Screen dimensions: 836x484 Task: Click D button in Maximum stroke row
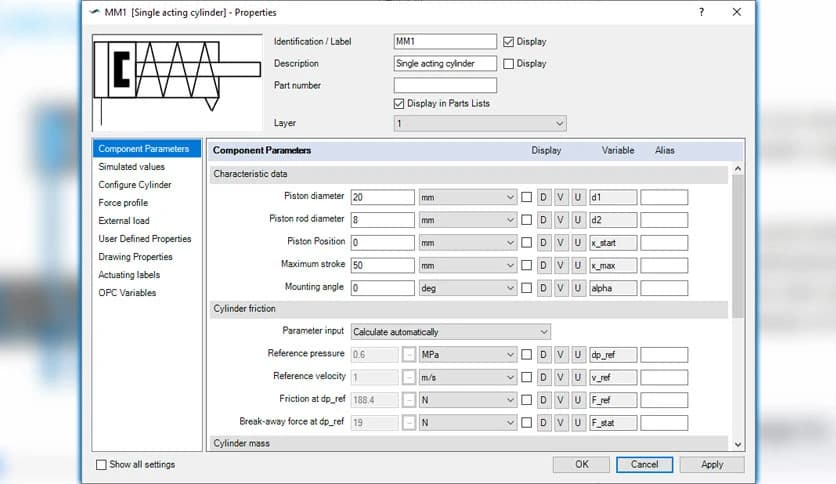(x=543, y=265)
